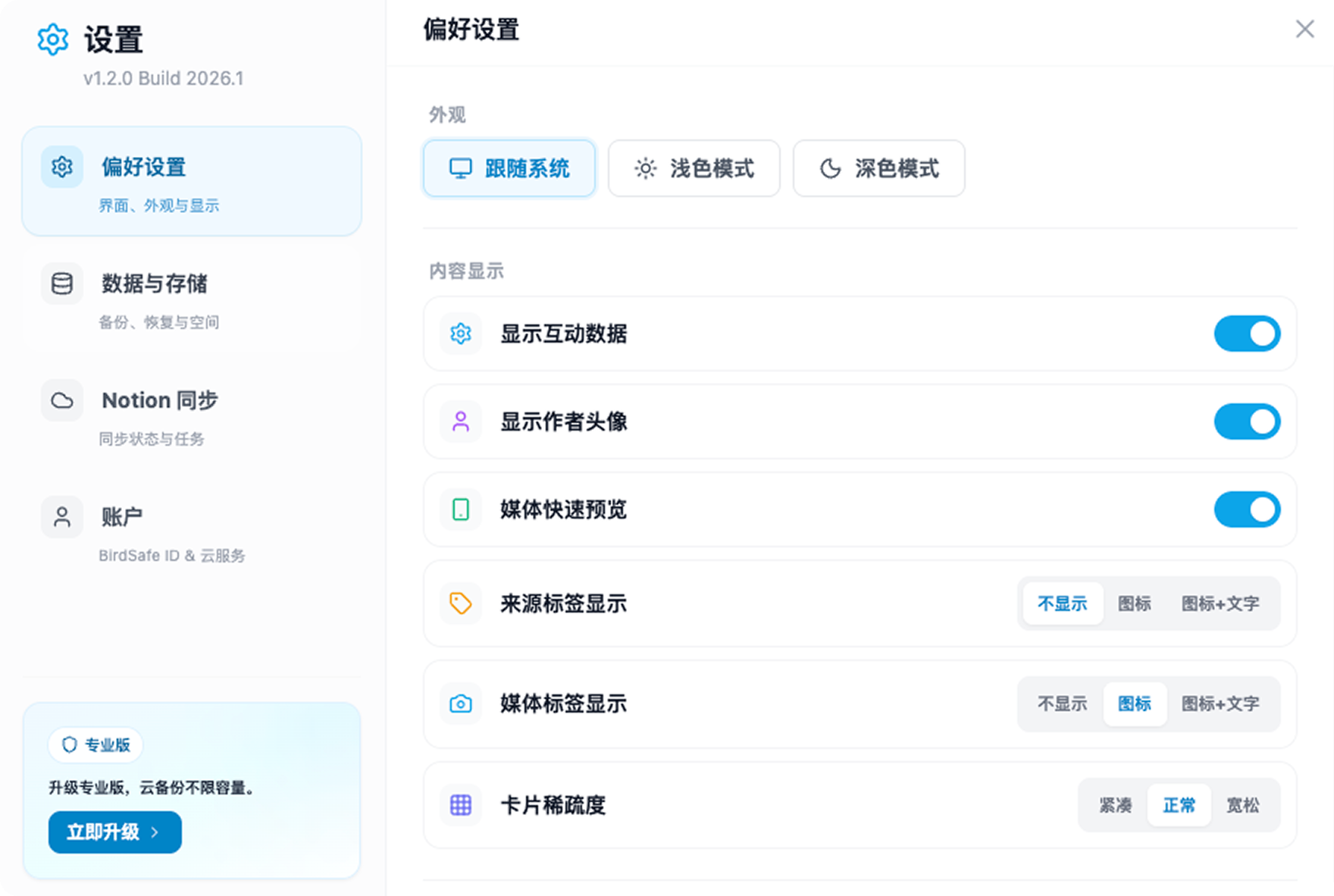
Task: Open the 偏好设置 sidebar section
Action: tap(192, 181)
